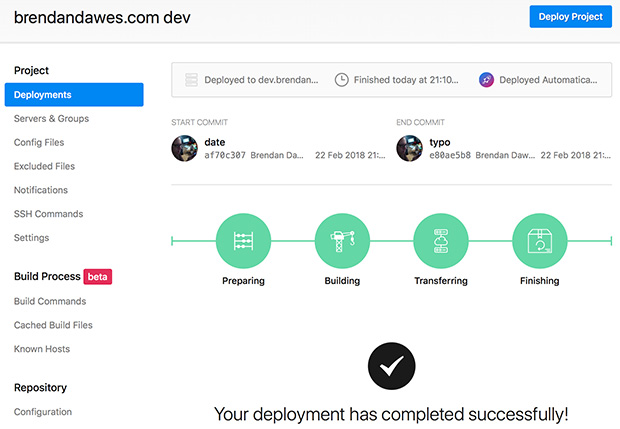Click the black success checkmark icon
The width and height of the screenshot is (620, 429).
click(391, 366)
